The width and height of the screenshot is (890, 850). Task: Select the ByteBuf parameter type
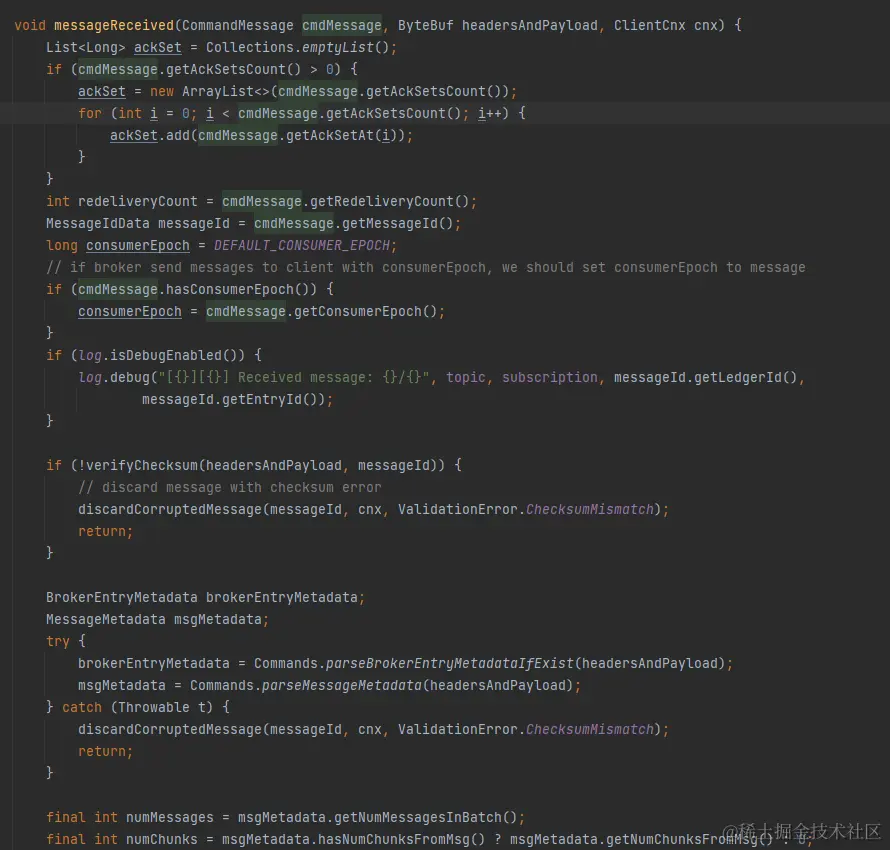tap(425, 26)
